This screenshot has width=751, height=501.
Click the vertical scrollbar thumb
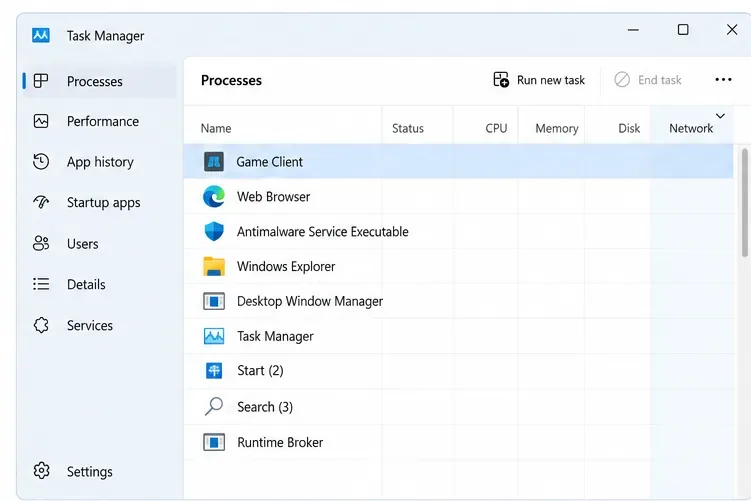click(745, 203)
